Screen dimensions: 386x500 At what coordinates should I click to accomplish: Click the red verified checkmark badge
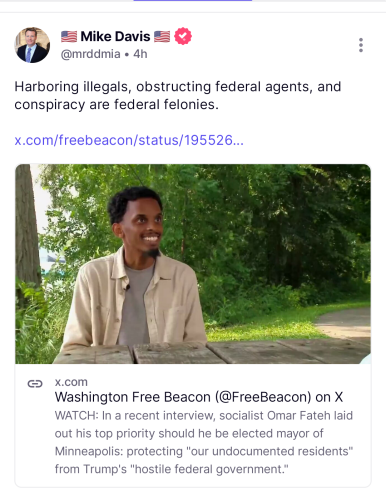(183, 36)
